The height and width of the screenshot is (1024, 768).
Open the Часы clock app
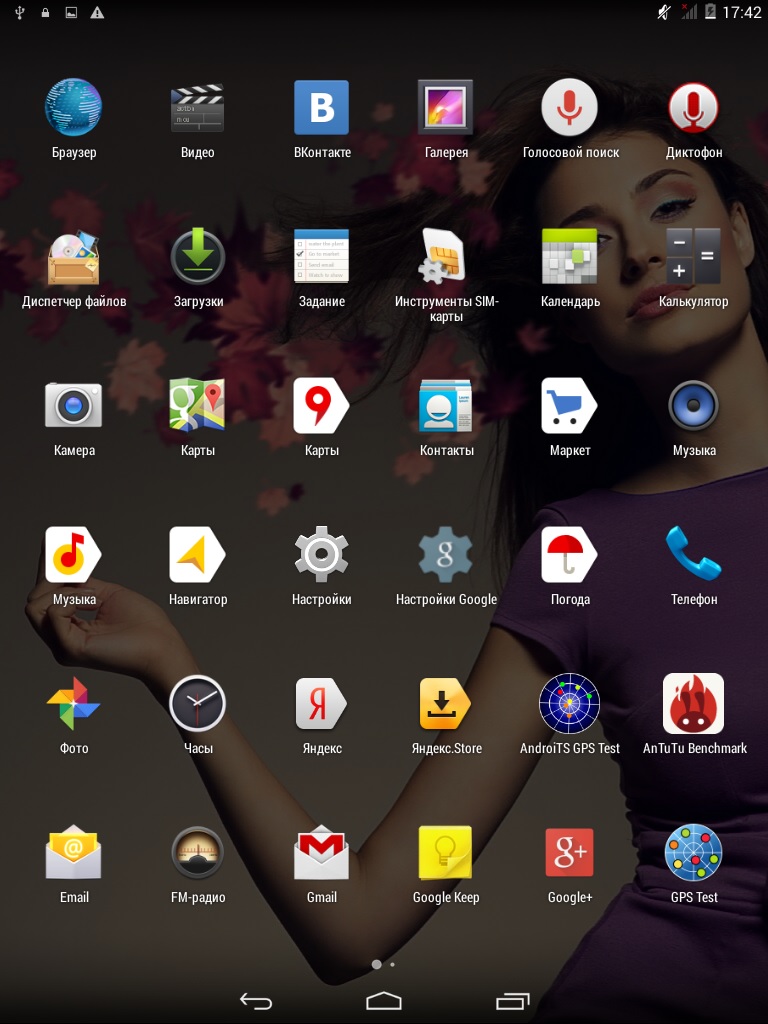click(197, 703)
